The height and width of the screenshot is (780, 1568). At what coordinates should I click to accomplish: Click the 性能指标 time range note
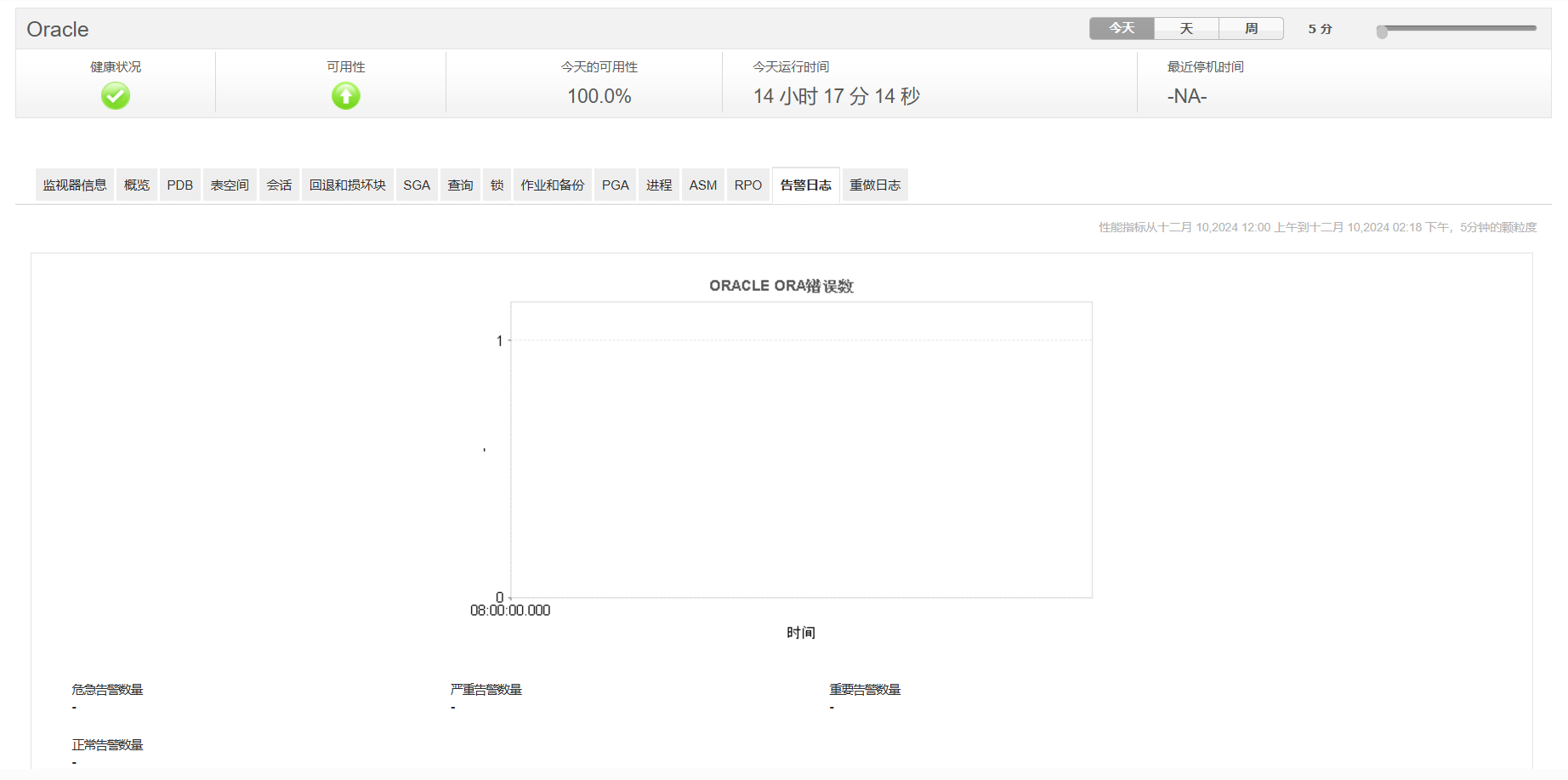coord(1317,227)
